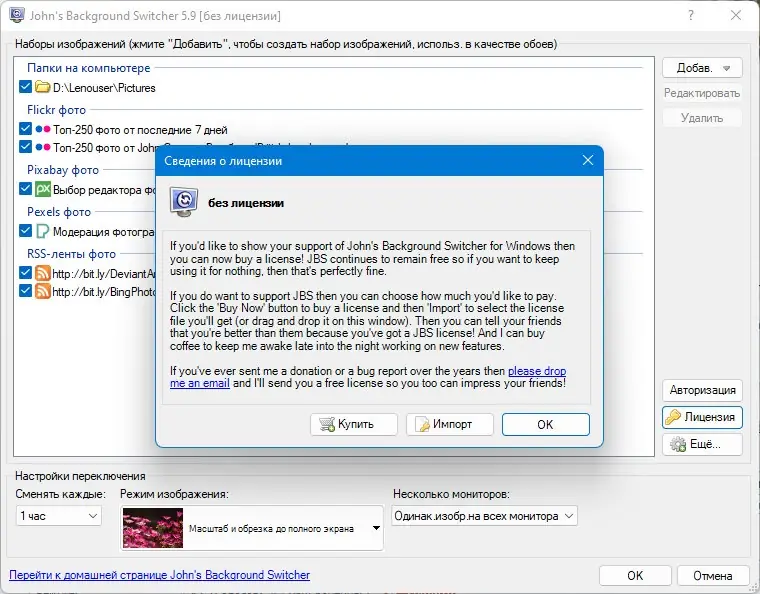Click the Редактировать button
This screenshot has width=760, height=594.
pos(702,93)
